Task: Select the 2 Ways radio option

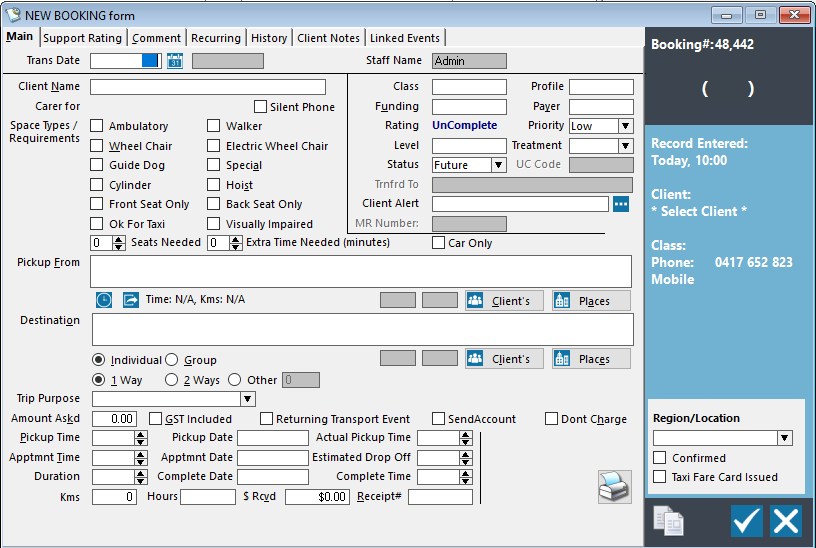Action: pyautogui.click(x=171, y=380)
